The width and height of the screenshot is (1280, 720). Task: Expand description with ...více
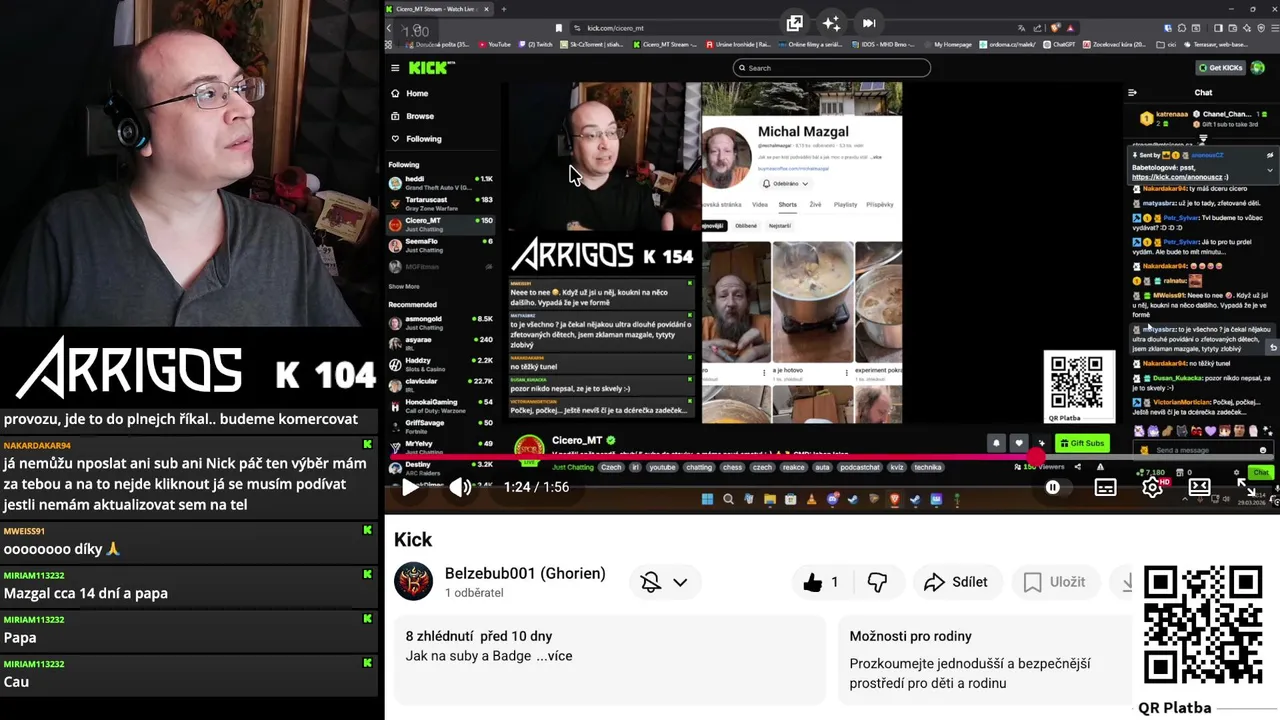tap(554, 656)
